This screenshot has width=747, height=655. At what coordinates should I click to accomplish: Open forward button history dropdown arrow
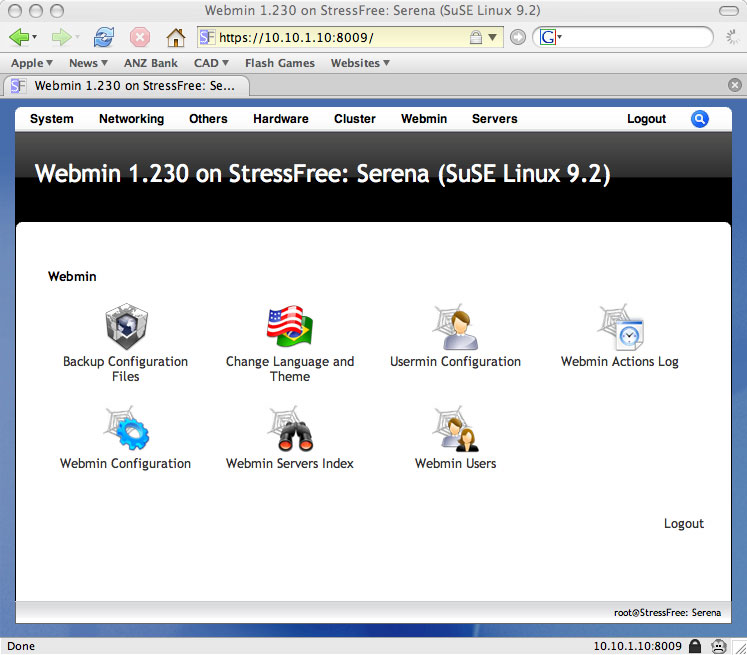[77, 37]
